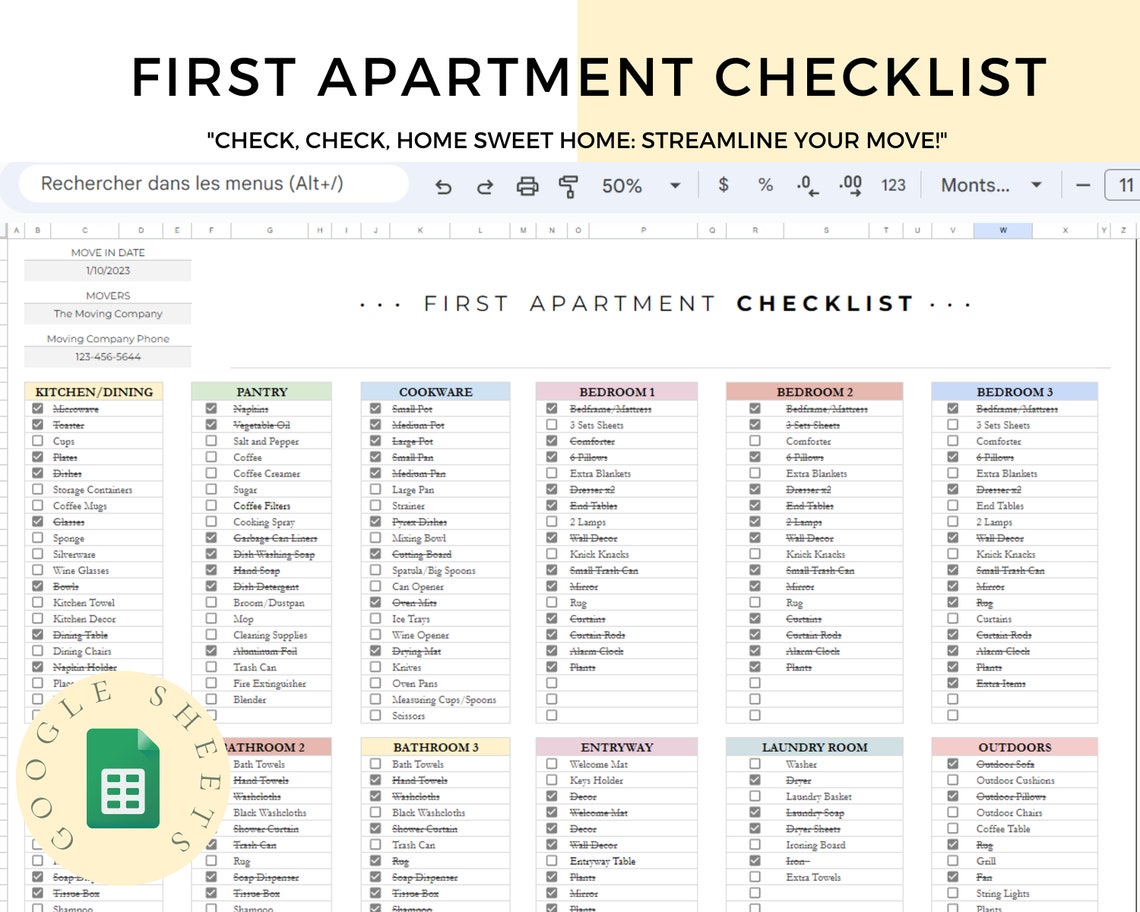
Task: Open more number formats via 123 icon
Action: [893, 185]
